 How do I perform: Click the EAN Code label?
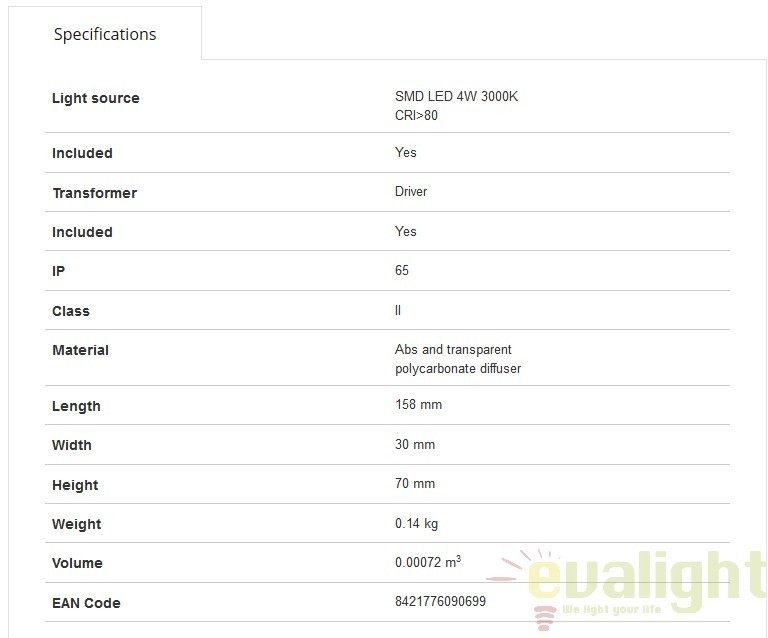86,603
